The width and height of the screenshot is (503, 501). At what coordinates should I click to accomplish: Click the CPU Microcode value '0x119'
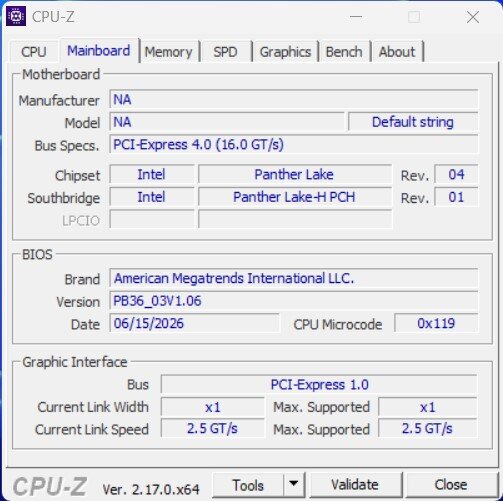click(x=436, y=323)
